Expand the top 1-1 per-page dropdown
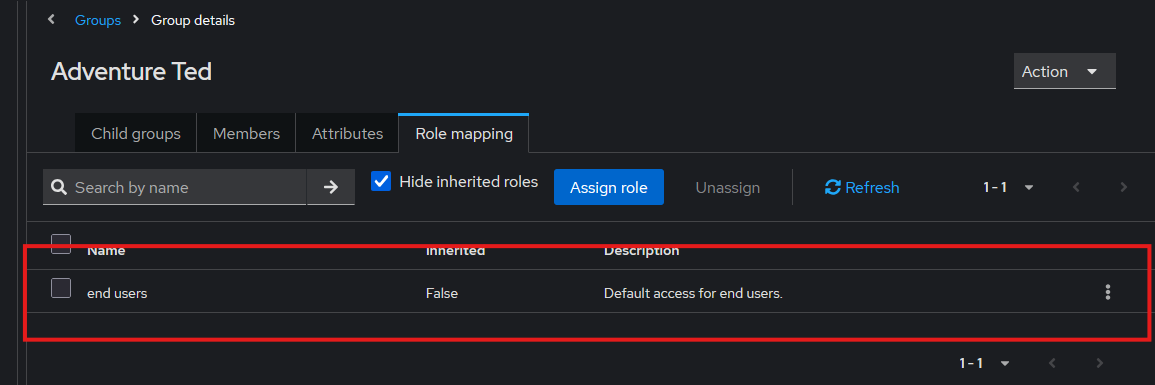 coord(1008,187)
